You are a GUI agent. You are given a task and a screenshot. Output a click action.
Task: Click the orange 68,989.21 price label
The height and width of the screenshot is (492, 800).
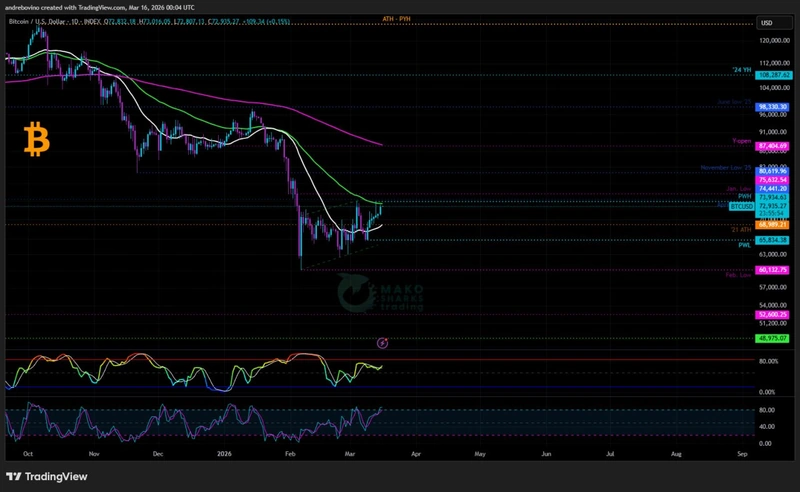click(774, 225)
